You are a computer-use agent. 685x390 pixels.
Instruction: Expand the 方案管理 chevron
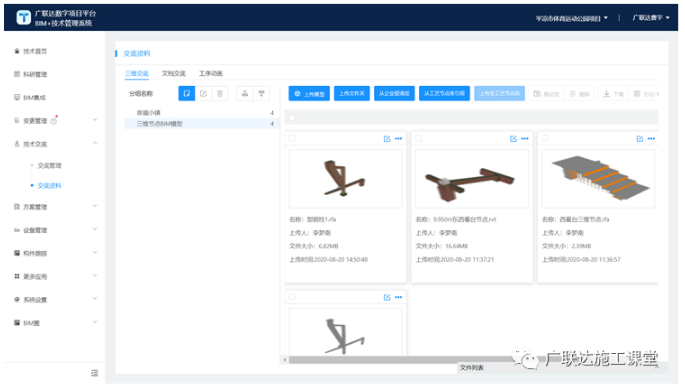click(95, 206)
